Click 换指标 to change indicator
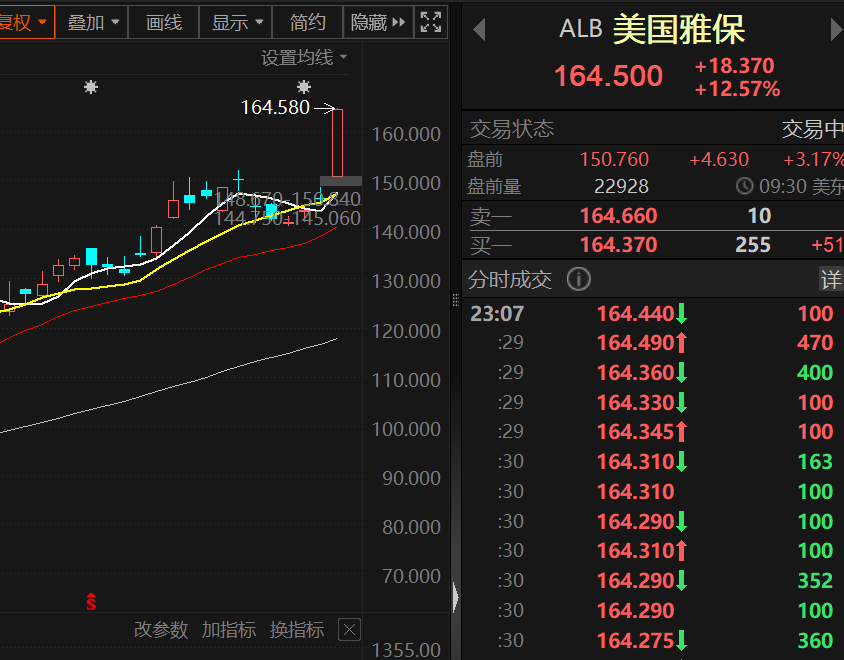Image resolution: width=844 pixels, height=660 pixels. click(x=297, y=629)
